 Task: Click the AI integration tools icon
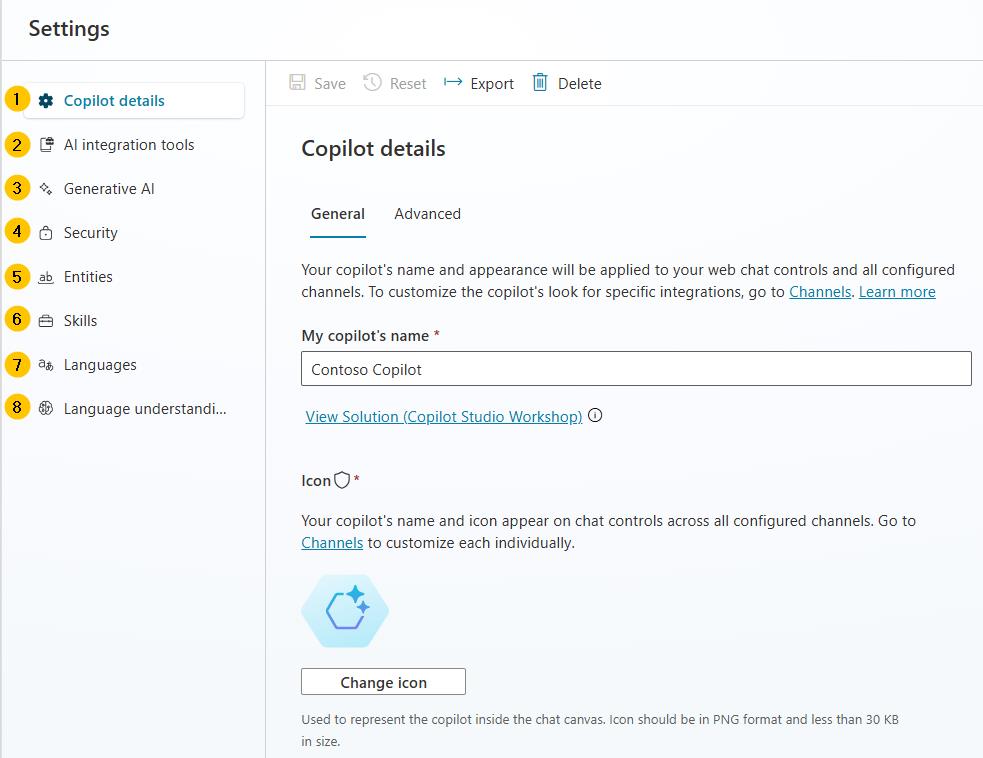click(44, 144)
